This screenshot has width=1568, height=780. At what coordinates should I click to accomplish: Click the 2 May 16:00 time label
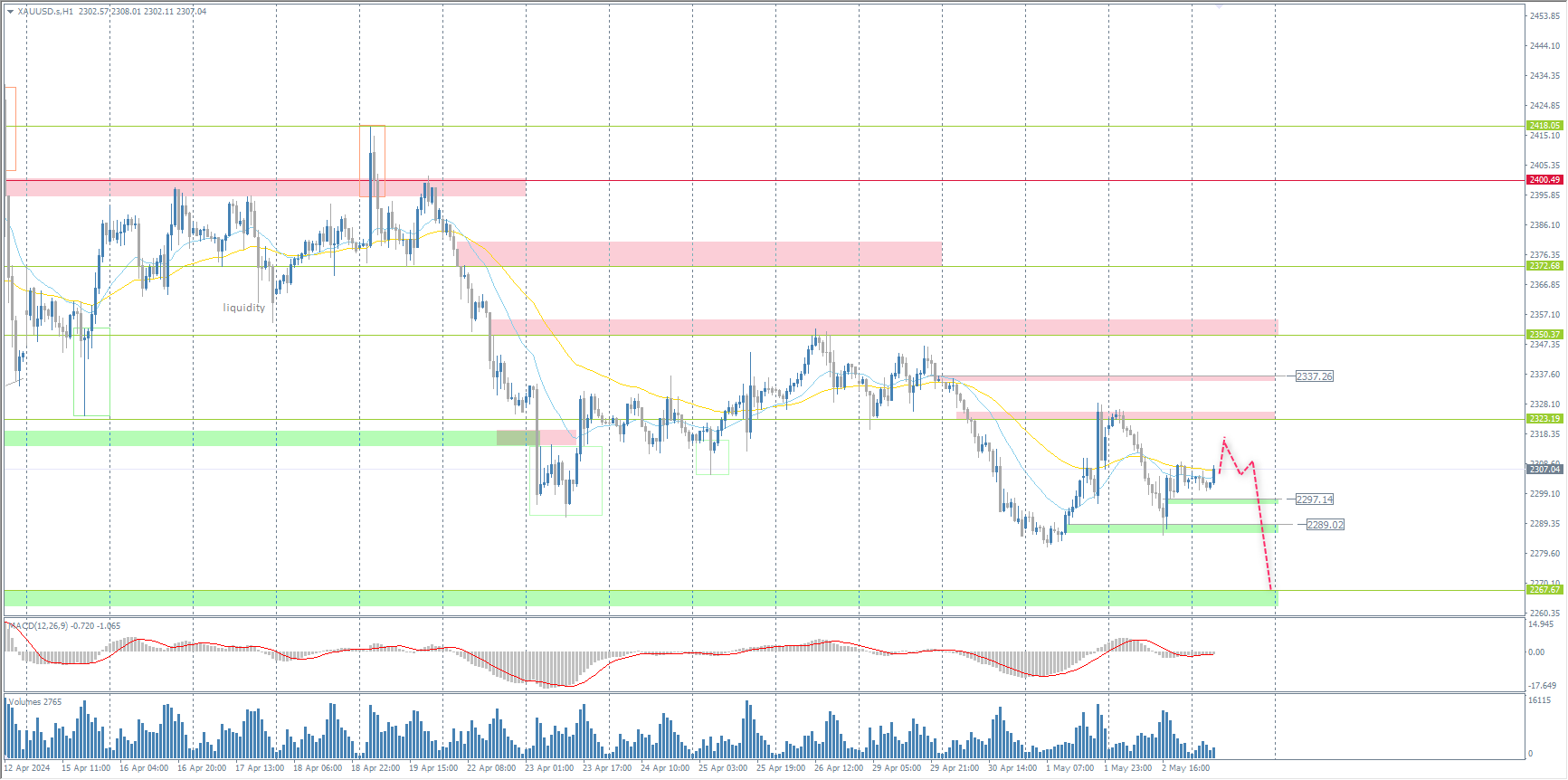[1185, 768]
